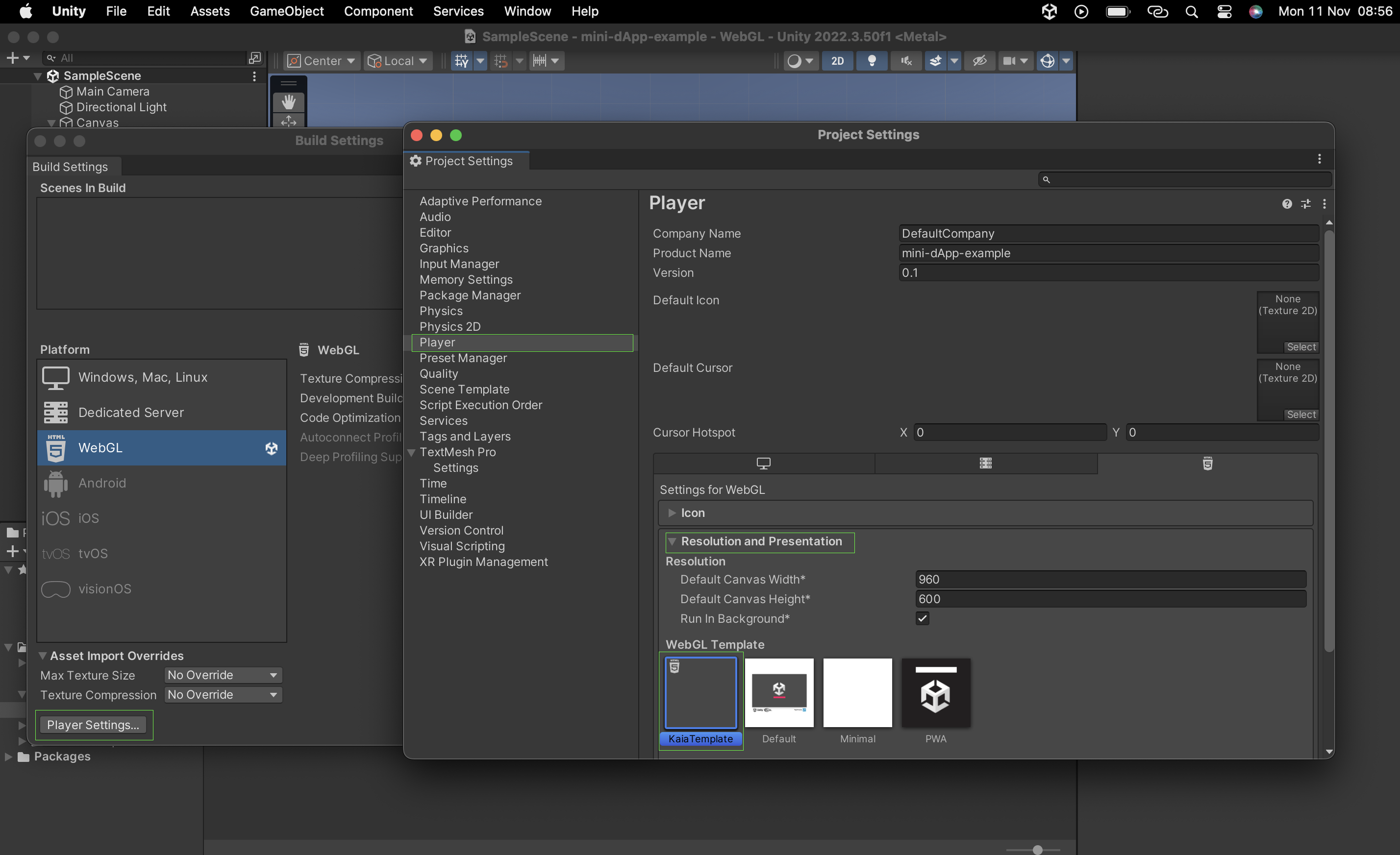The image size is (1400, 855).
Task: Collapse Asset Import Overrides section
Action: pyautogui.click(x=43, y=656)
